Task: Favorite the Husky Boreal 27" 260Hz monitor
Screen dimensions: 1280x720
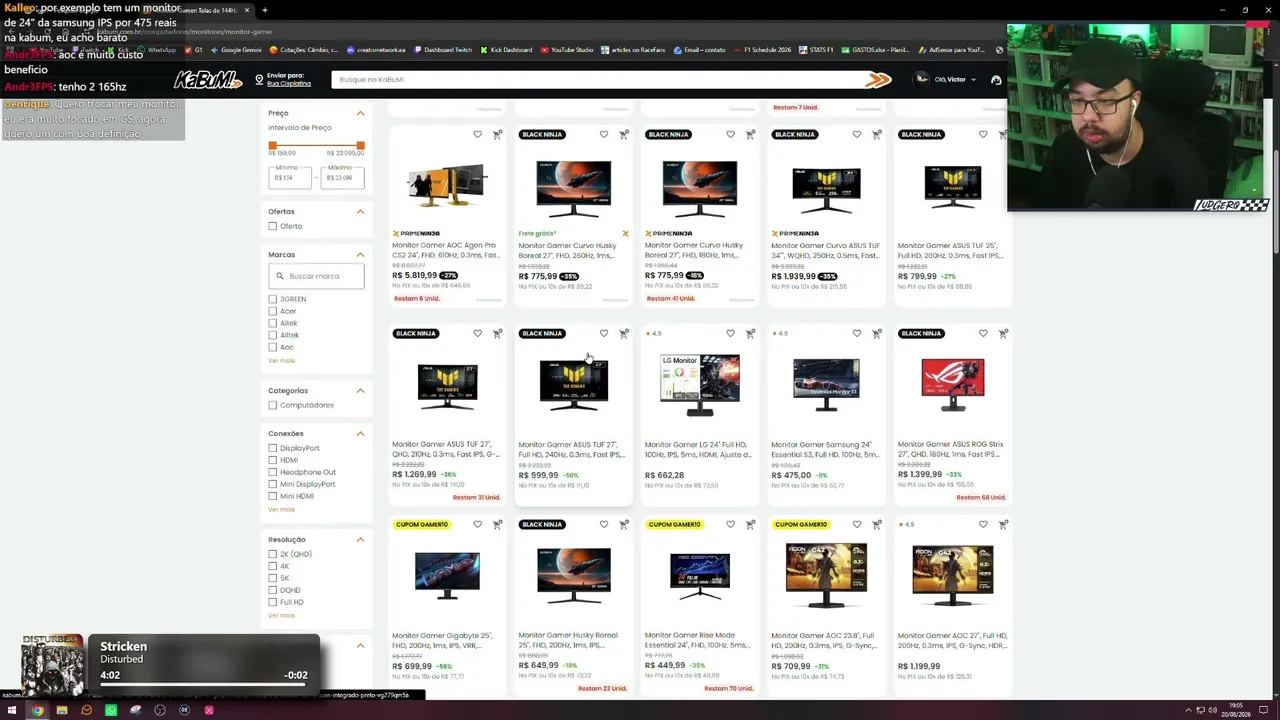Action: (604, 134)
